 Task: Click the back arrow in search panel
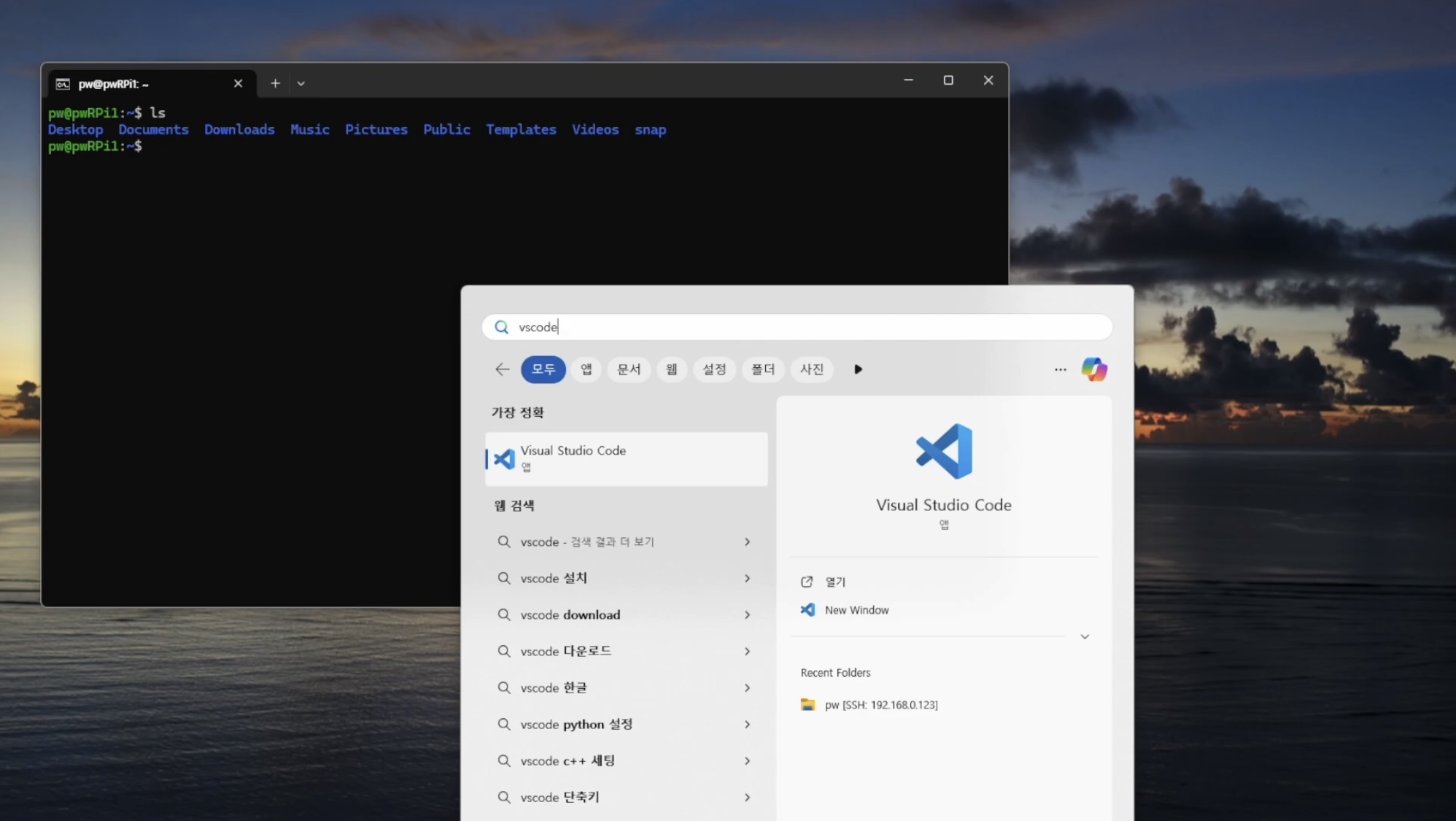502,369
